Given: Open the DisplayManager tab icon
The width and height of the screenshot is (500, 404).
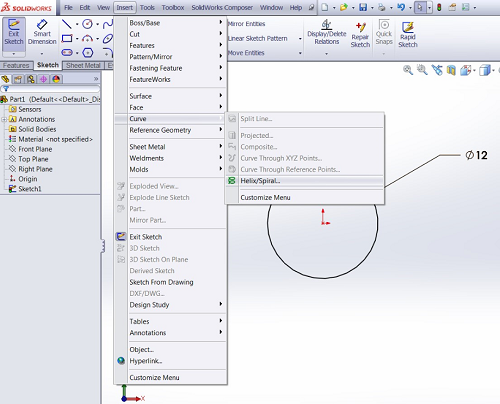Looking at the screenshot, I should (x=56, y=79).
